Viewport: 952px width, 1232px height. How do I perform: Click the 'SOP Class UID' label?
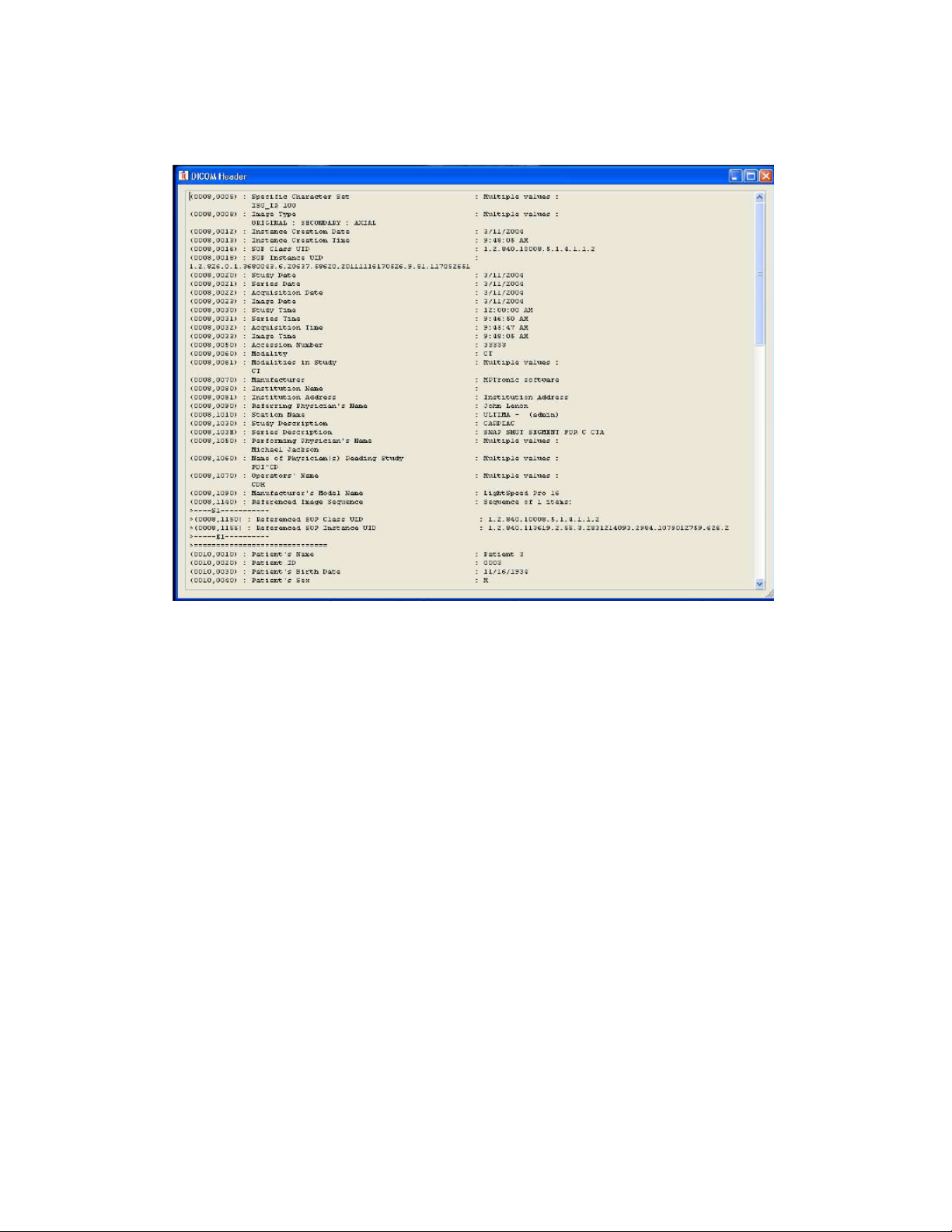click(x=280, y=249)
